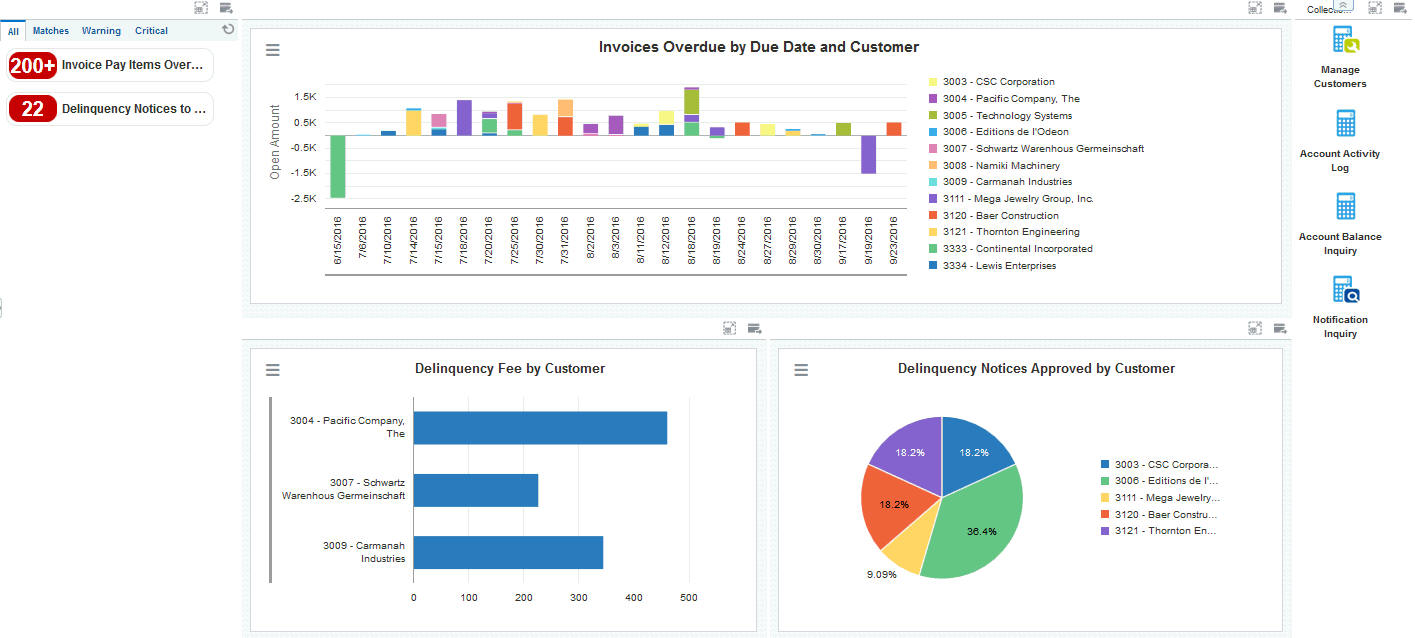Click the Notification Inquiry label

[x=1340, y=327]
